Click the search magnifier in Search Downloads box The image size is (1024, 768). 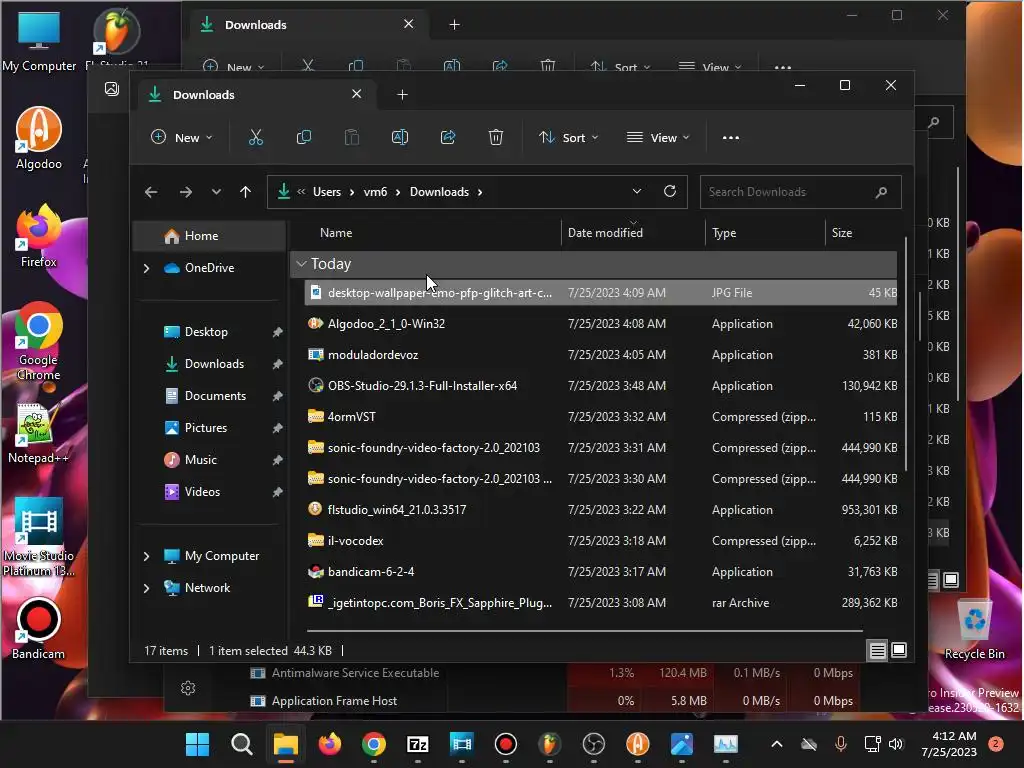click(x=881, y=192)
